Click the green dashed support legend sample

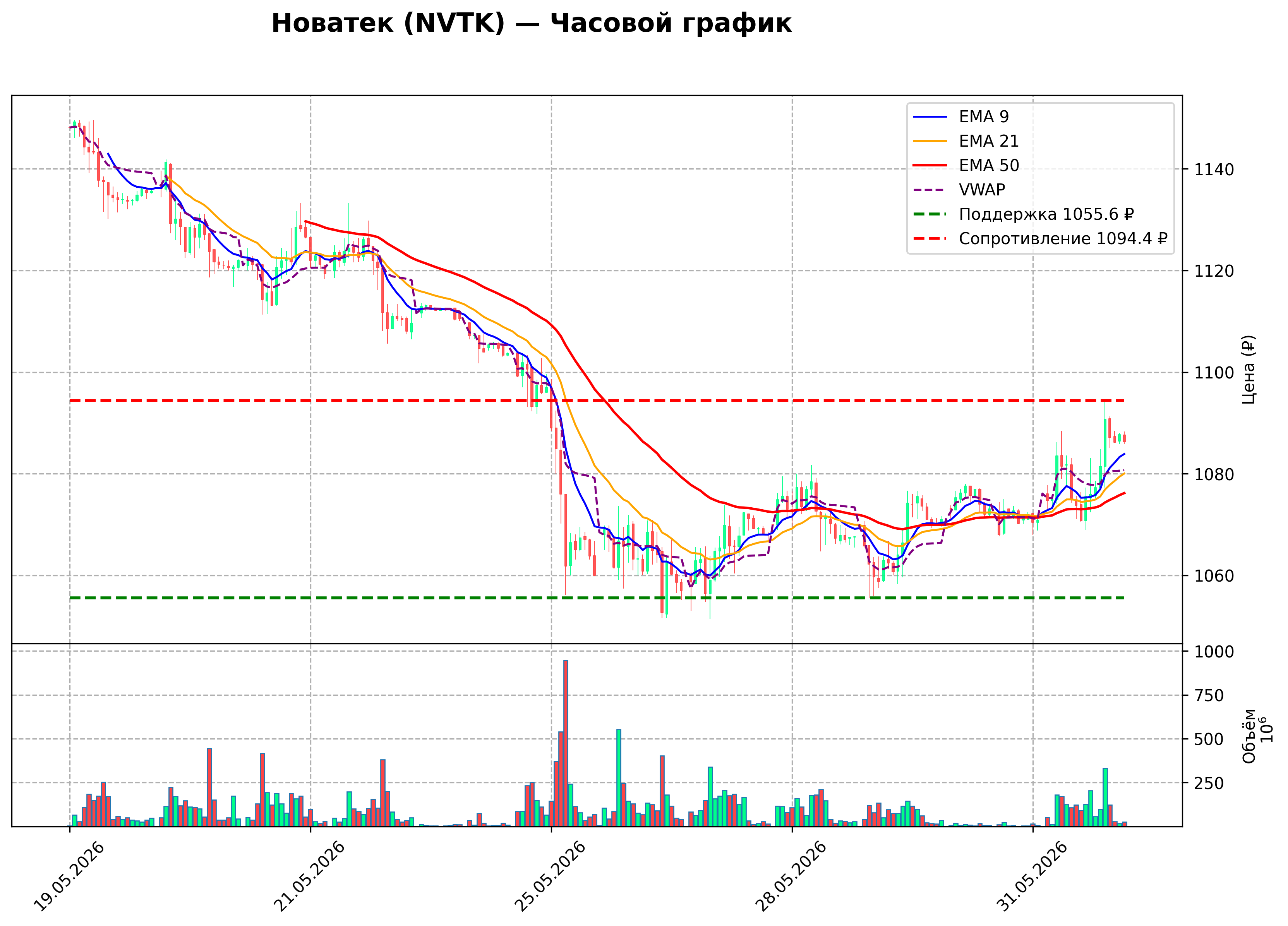click(x=930, y=215)
